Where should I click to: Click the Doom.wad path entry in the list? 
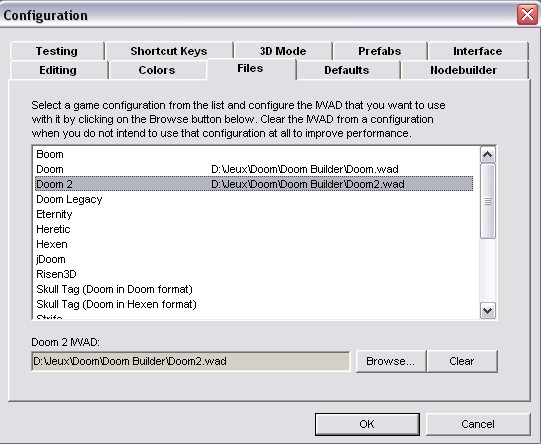tap(305, 169)
